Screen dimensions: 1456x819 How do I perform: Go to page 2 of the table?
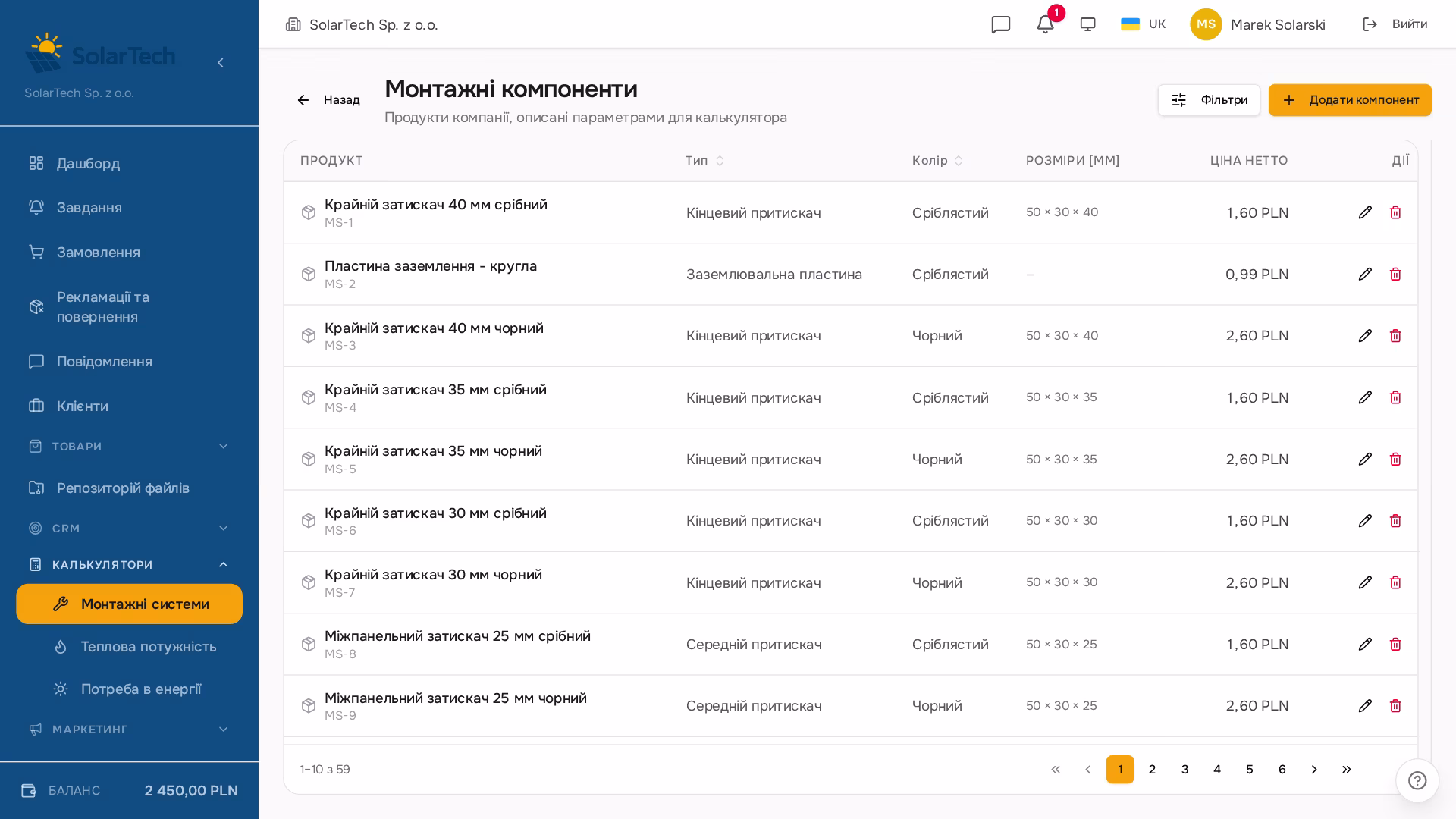point(1153,770)
